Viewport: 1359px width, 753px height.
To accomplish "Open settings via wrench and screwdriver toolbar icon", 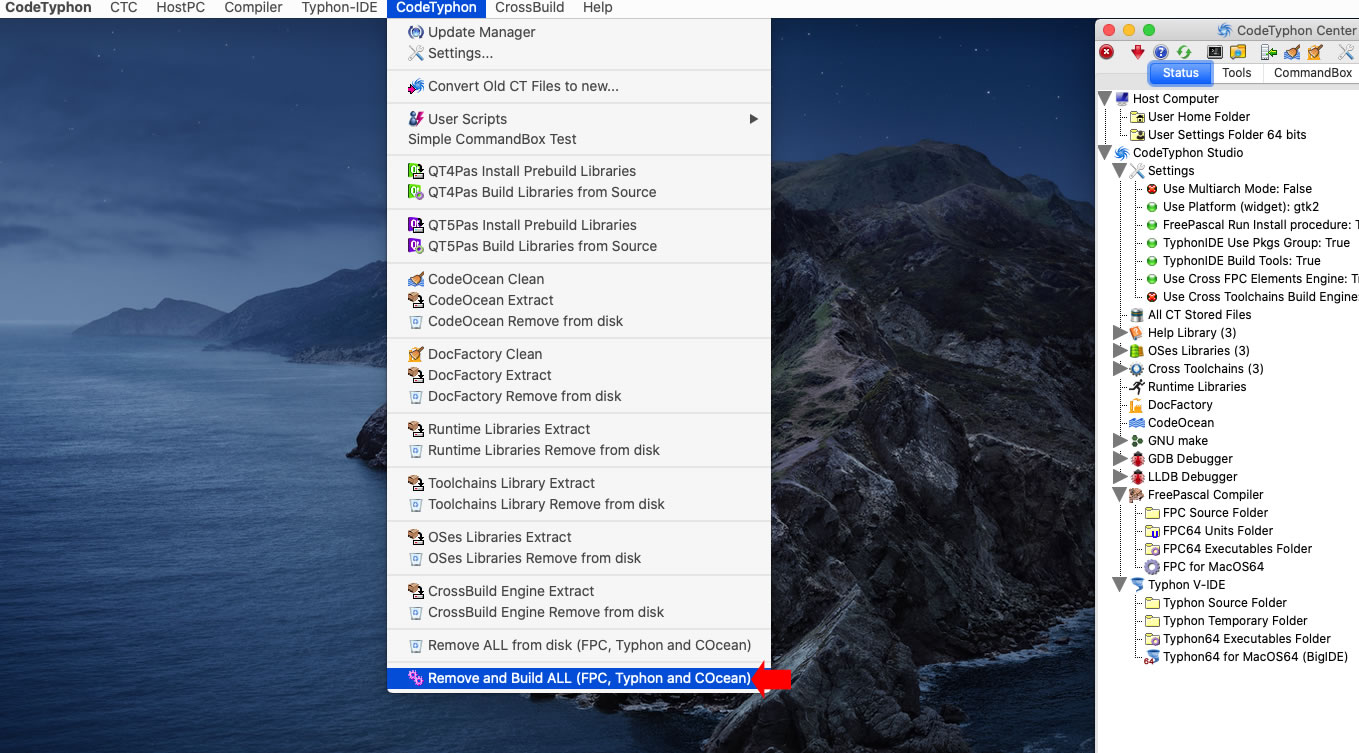I will (1346, 52).
